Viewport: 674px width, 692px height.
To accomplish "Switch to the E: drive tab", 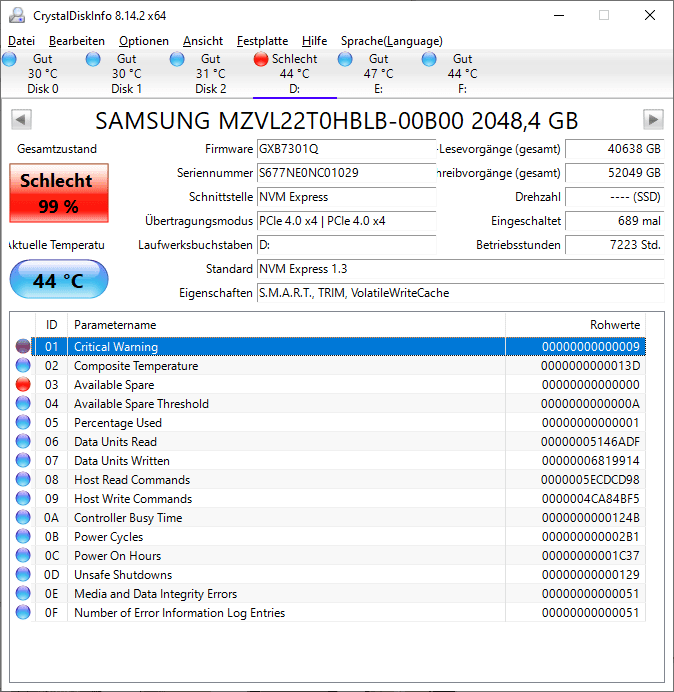I will pos(378,74).
